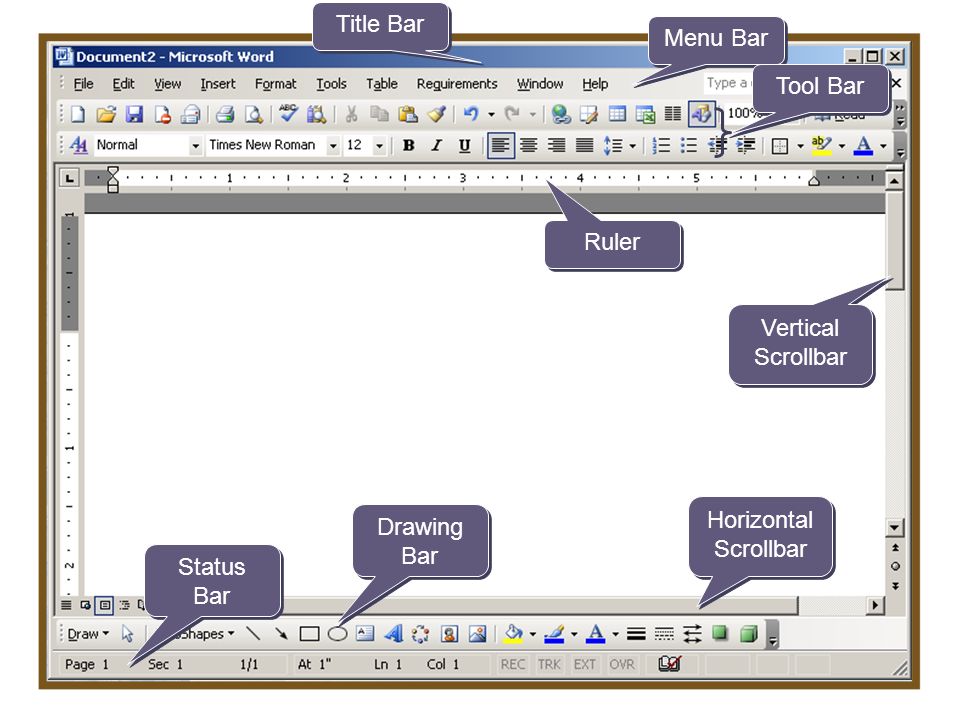Viewport: 960px width, 720px height.
Task: Toggle Italic formatting
Action: point(437,146)
